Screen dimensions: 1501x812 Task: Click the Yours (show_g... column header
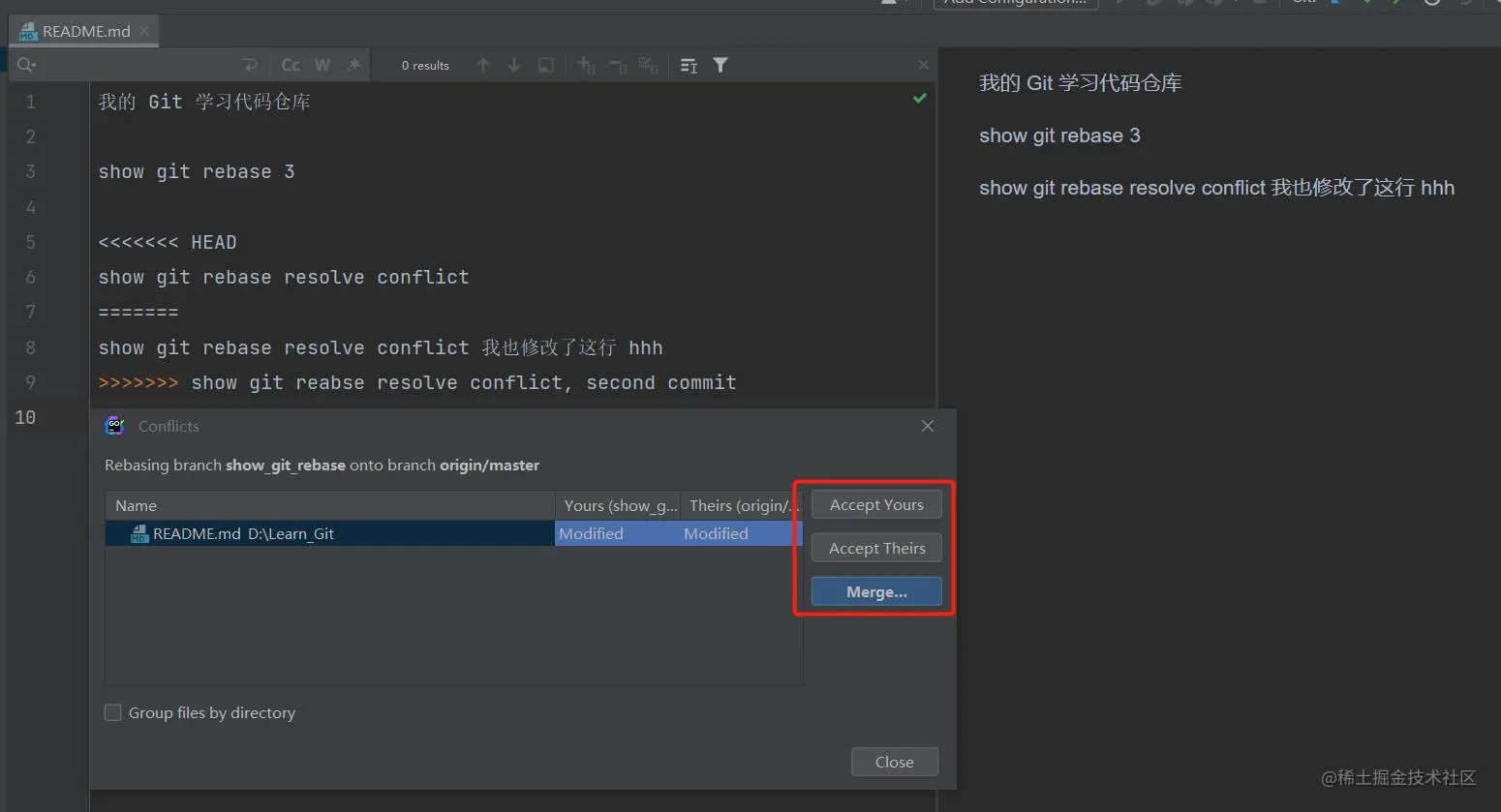[617, 505]
